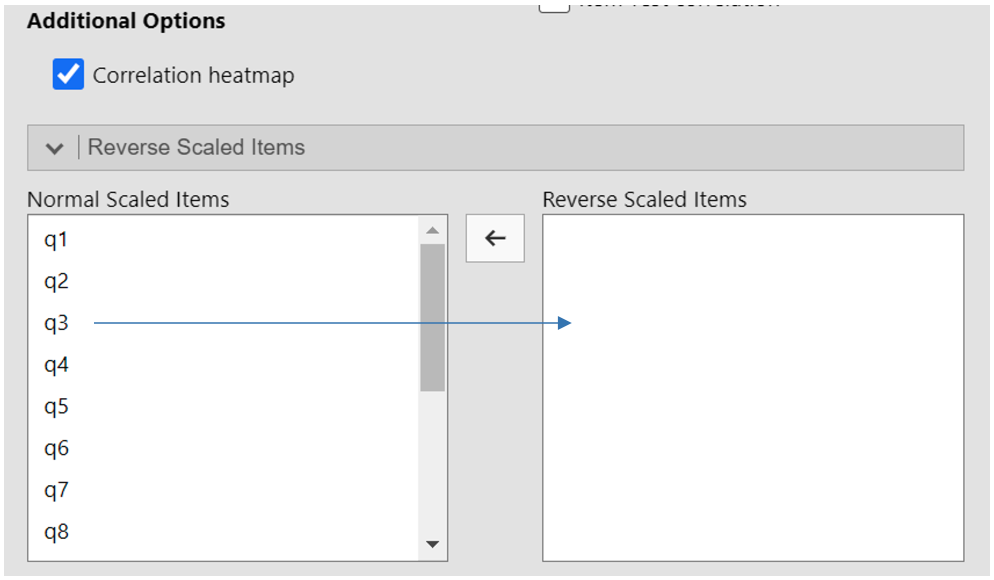
Task: Uncheck the Correlation heatmap checkbox
Action: 68,75
